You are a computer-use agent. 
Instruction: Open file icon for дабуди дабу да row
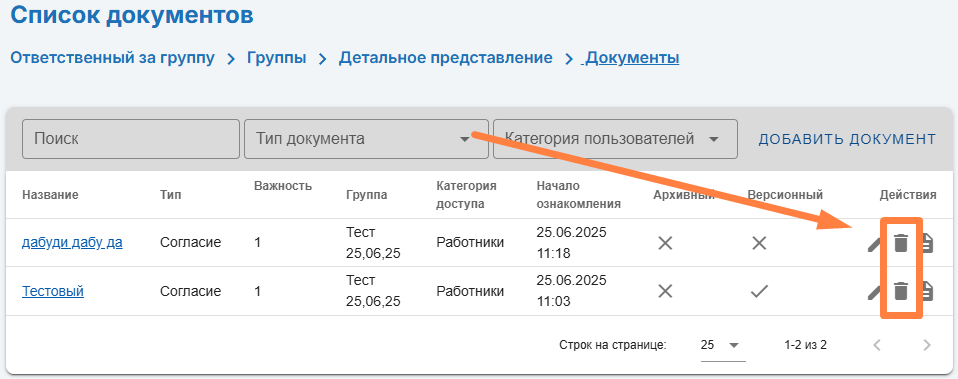coord(927,243)
